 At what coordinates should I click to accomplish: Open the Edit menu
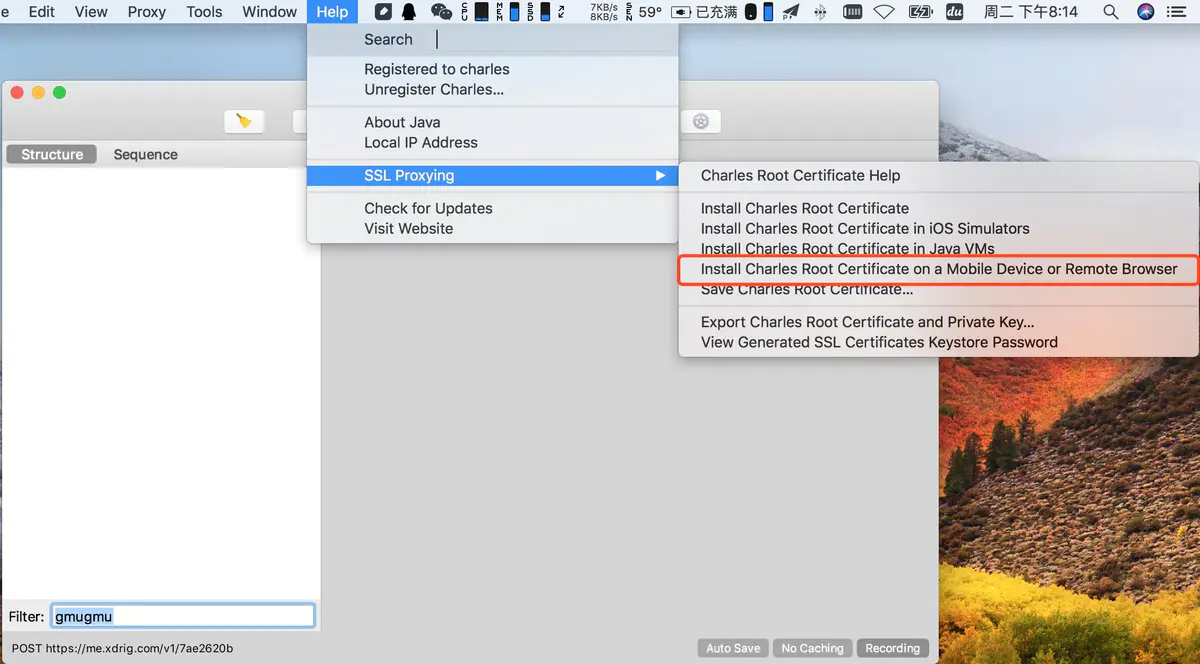point(42,12)
